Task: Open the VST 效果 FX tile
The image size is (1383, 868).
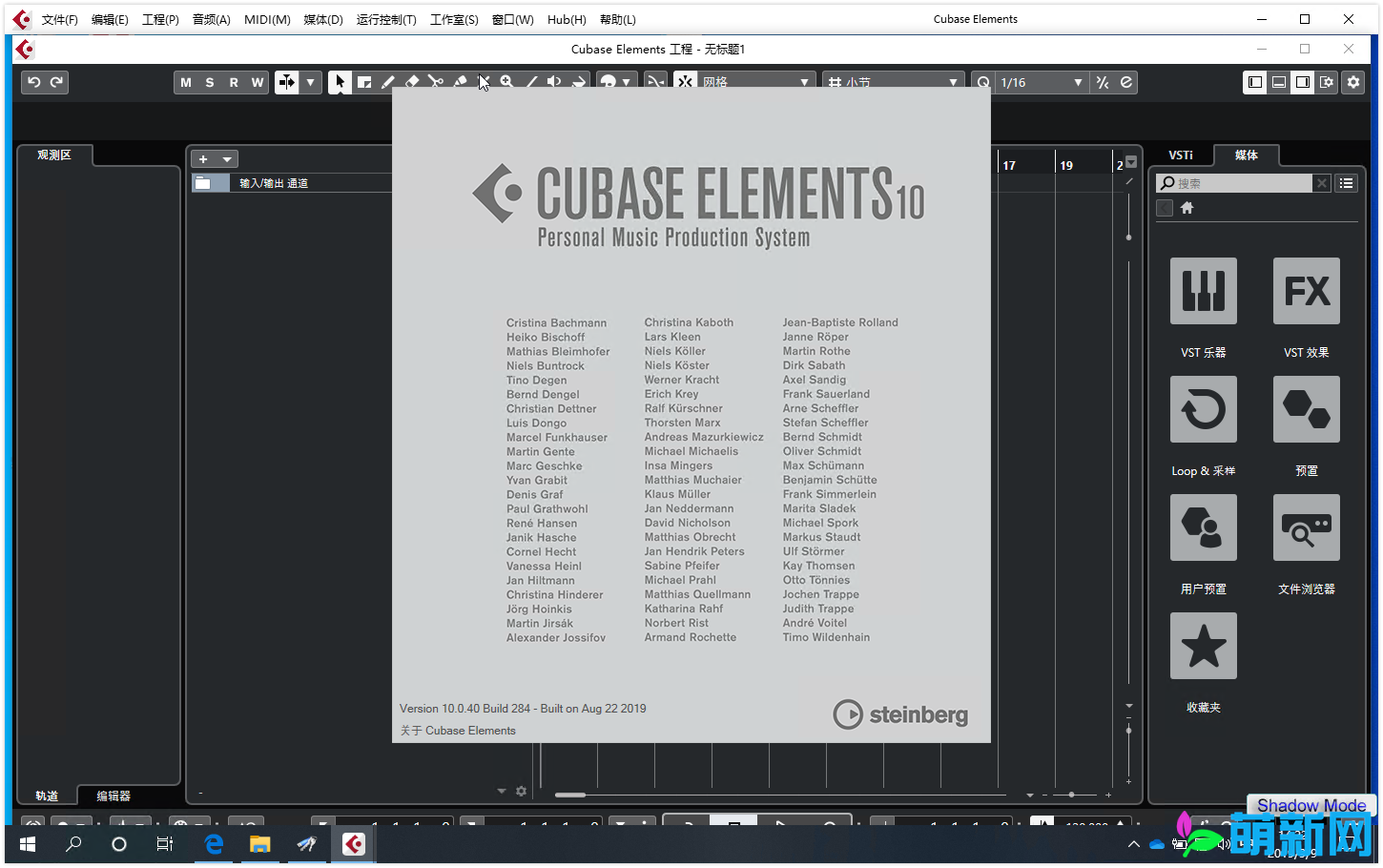Action: click(x=1307, y=291)
